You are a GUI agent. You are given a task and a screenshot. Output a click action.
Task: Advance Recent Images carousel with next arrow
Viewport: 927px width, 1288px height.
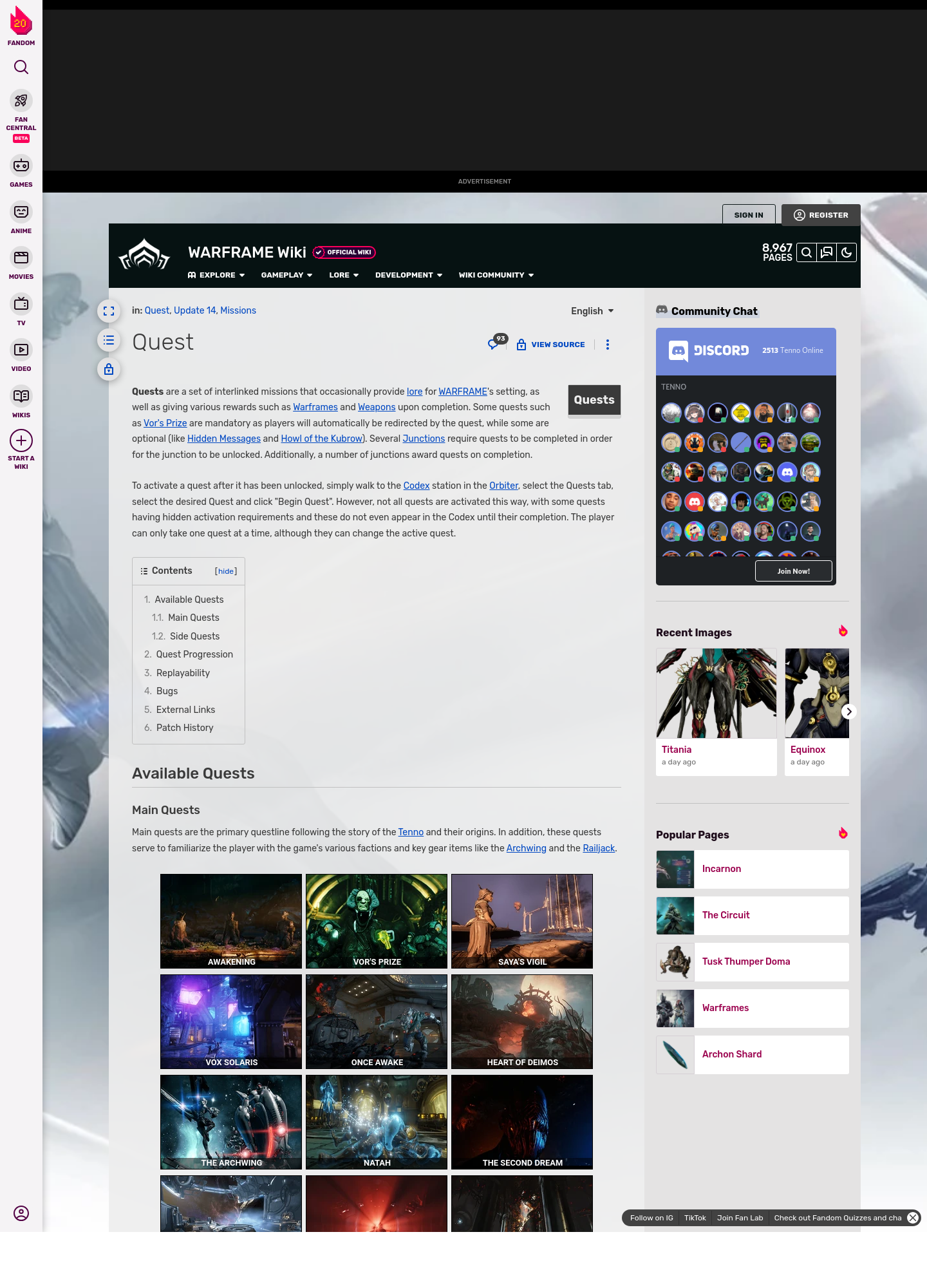849,712
